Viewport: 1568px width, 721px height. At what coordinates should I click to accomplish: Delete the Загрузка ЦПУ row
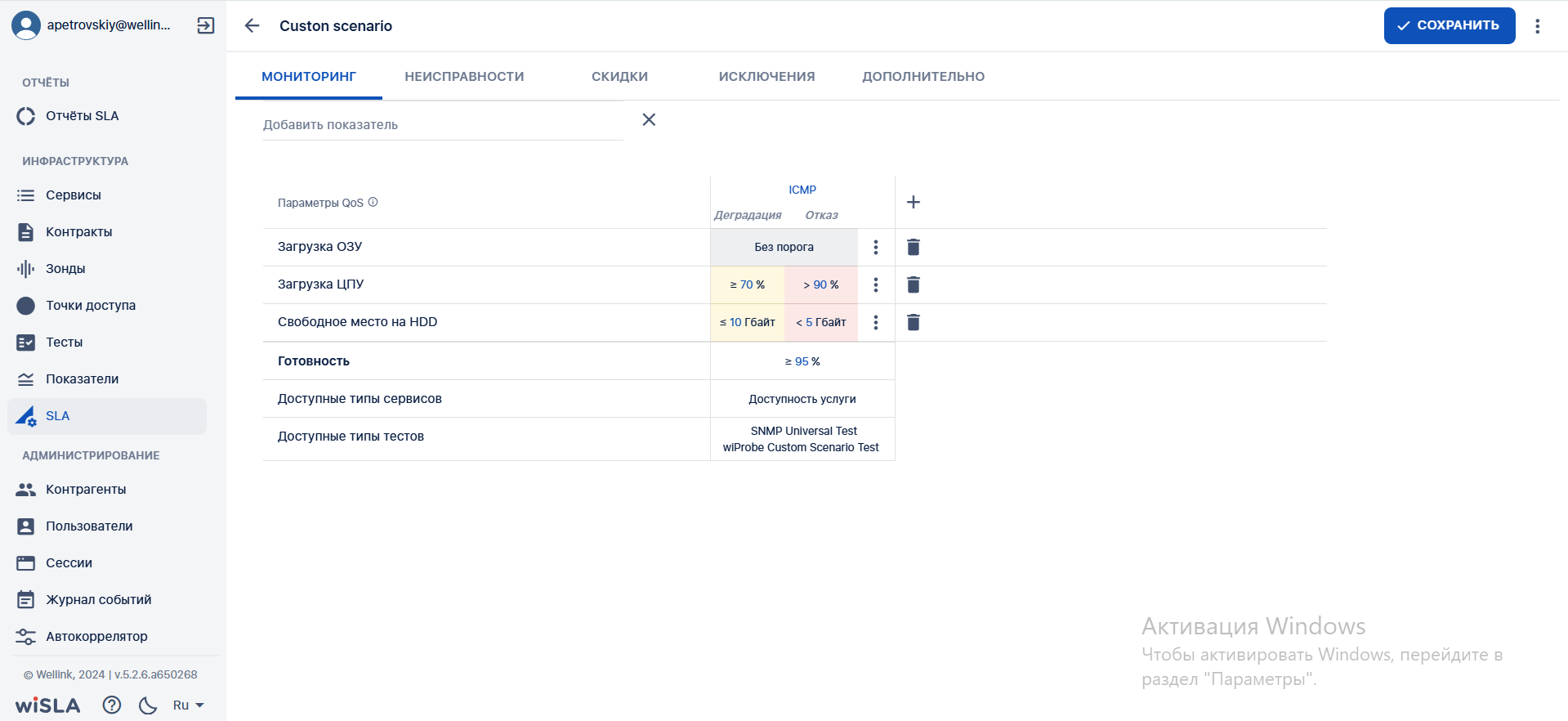pos(914,284)
